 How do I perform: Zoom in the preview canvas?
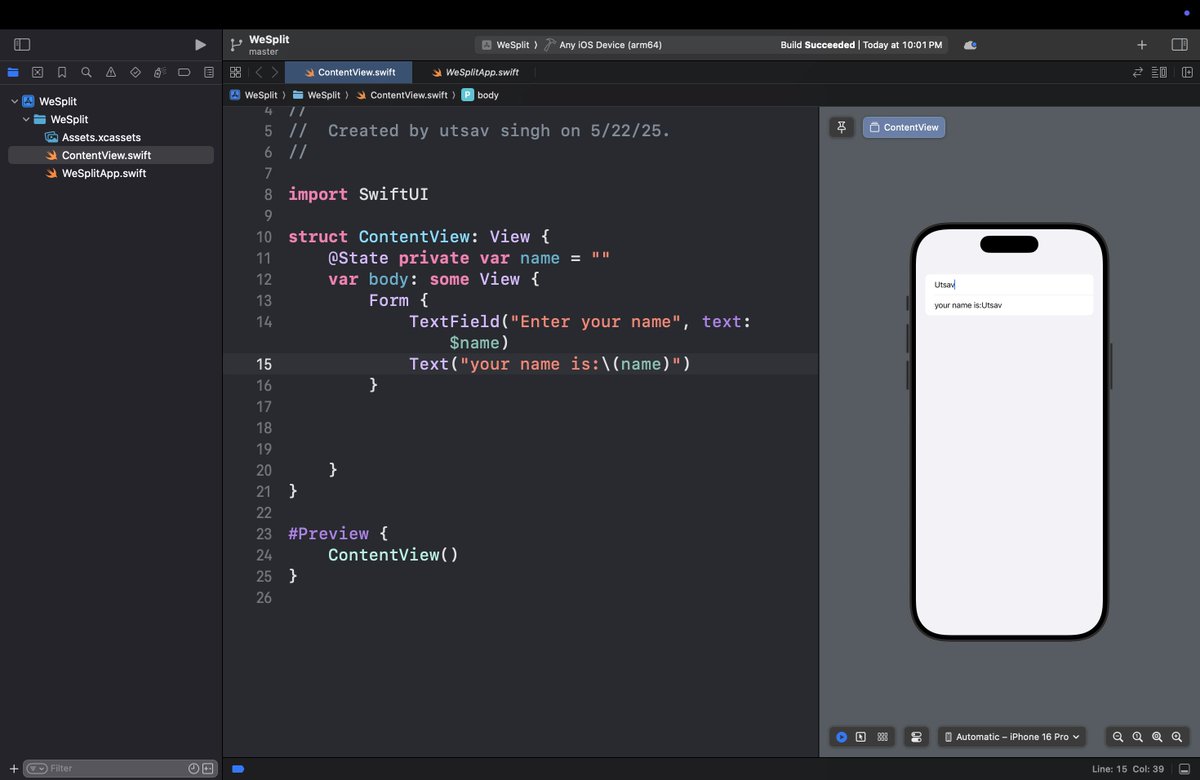pyautogui.click(x=1176, y=737)
